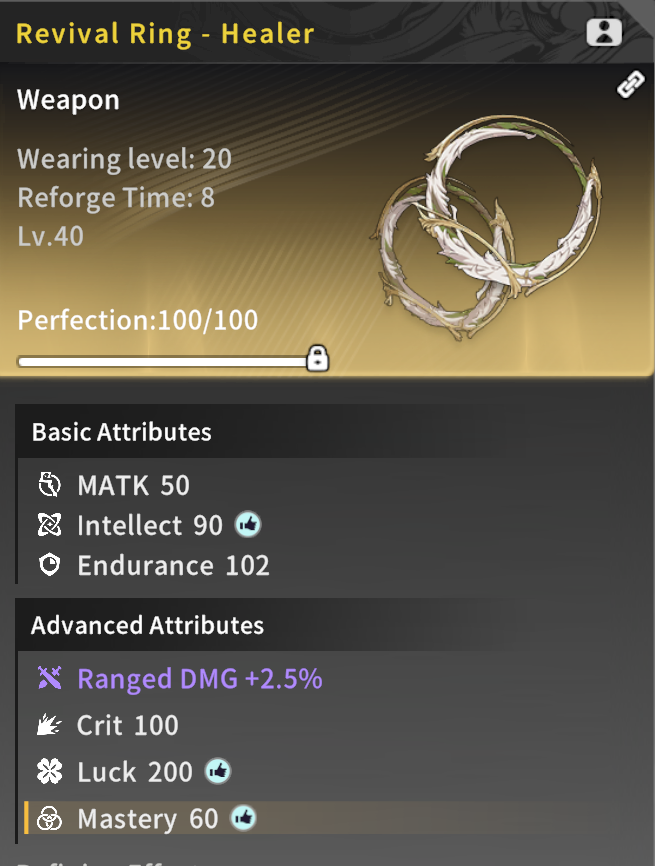The width and height of the screenshot is (655, 866).
Task: Click the Luck clover icon
Action: [50, 772]
